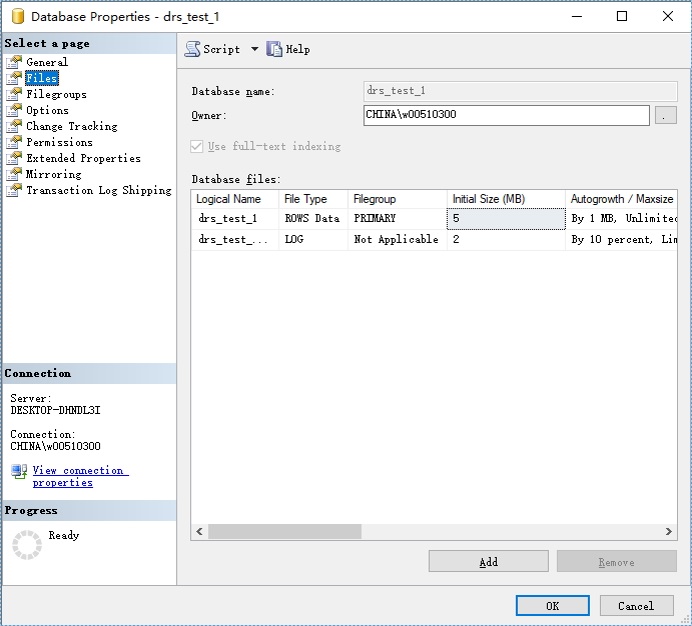
Task: Click the Help toolbar label
Action: pos(297,49)
